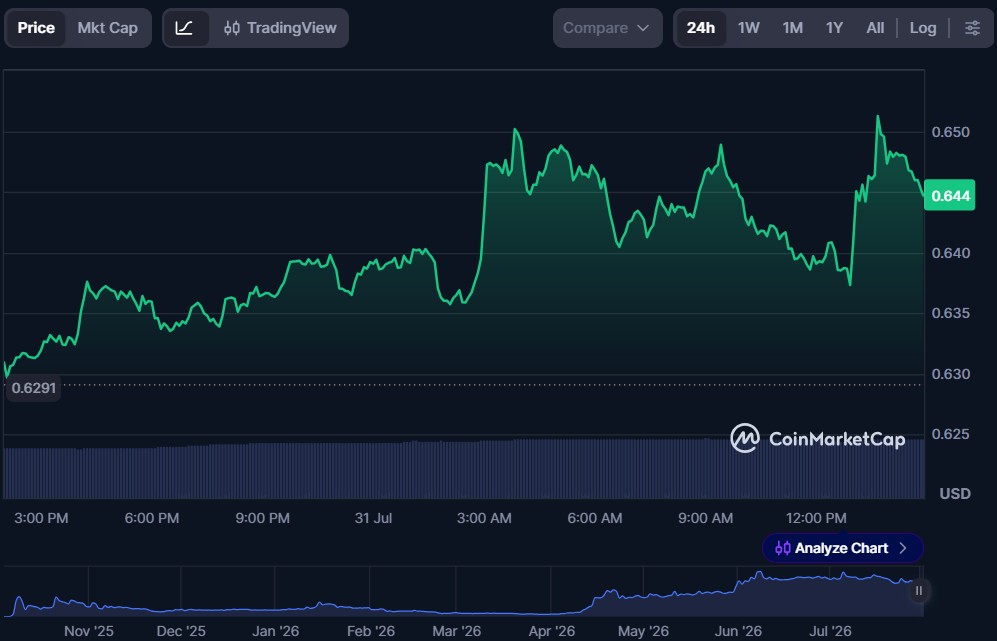
Task: Click the 12:00 PM time label
Action: click(816, 518)
